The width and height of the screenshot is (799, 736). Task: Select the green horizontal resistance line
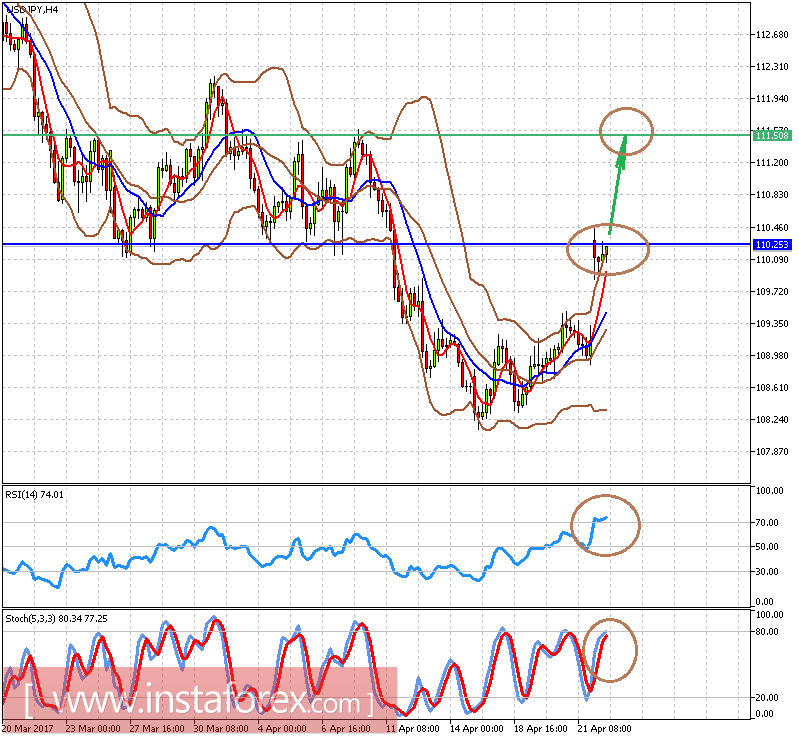click(x=300, y=135)
